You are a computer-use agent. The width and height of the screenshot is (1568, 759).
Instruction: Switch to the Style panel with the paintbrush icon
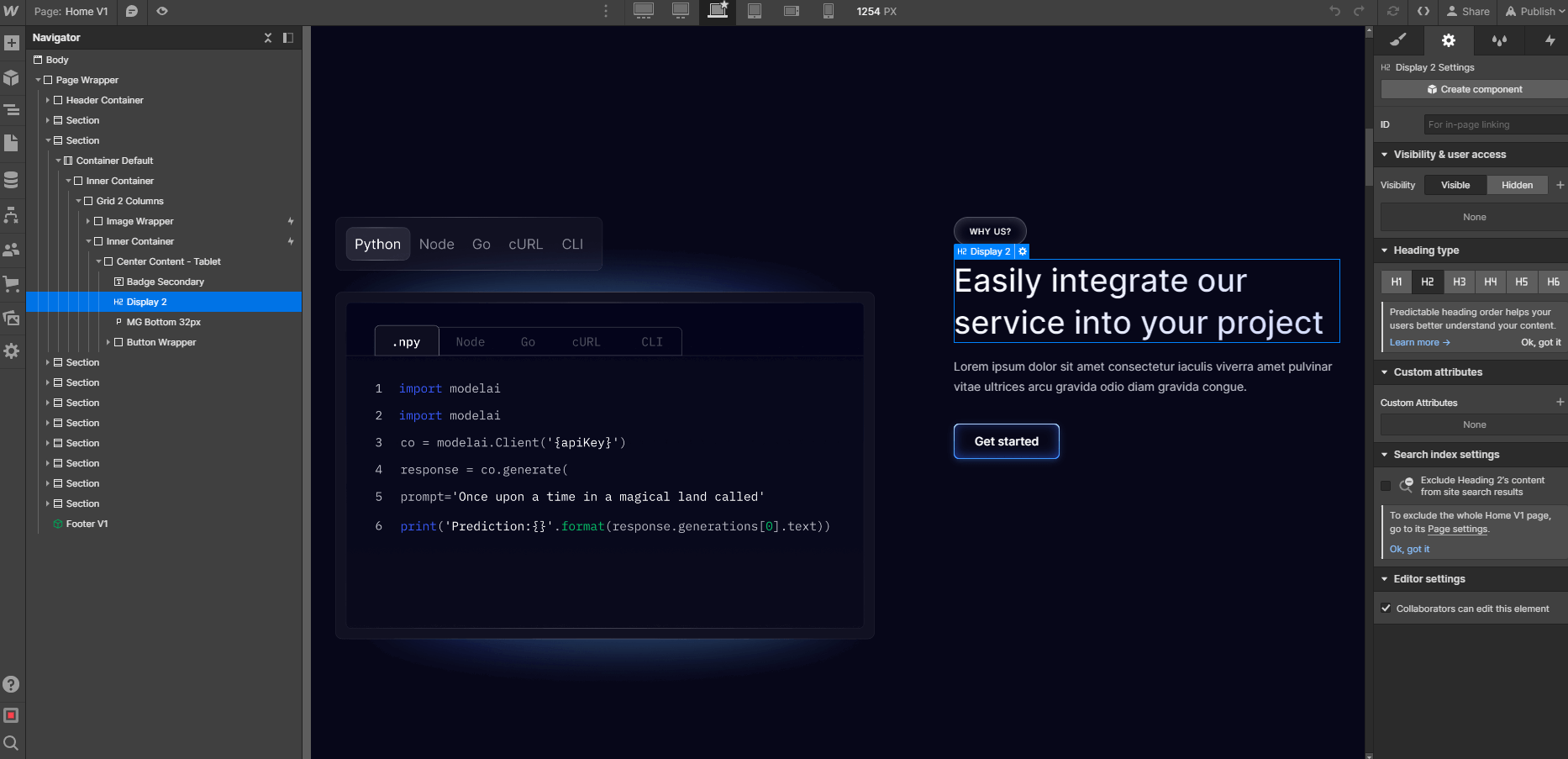coord(1397,40)
